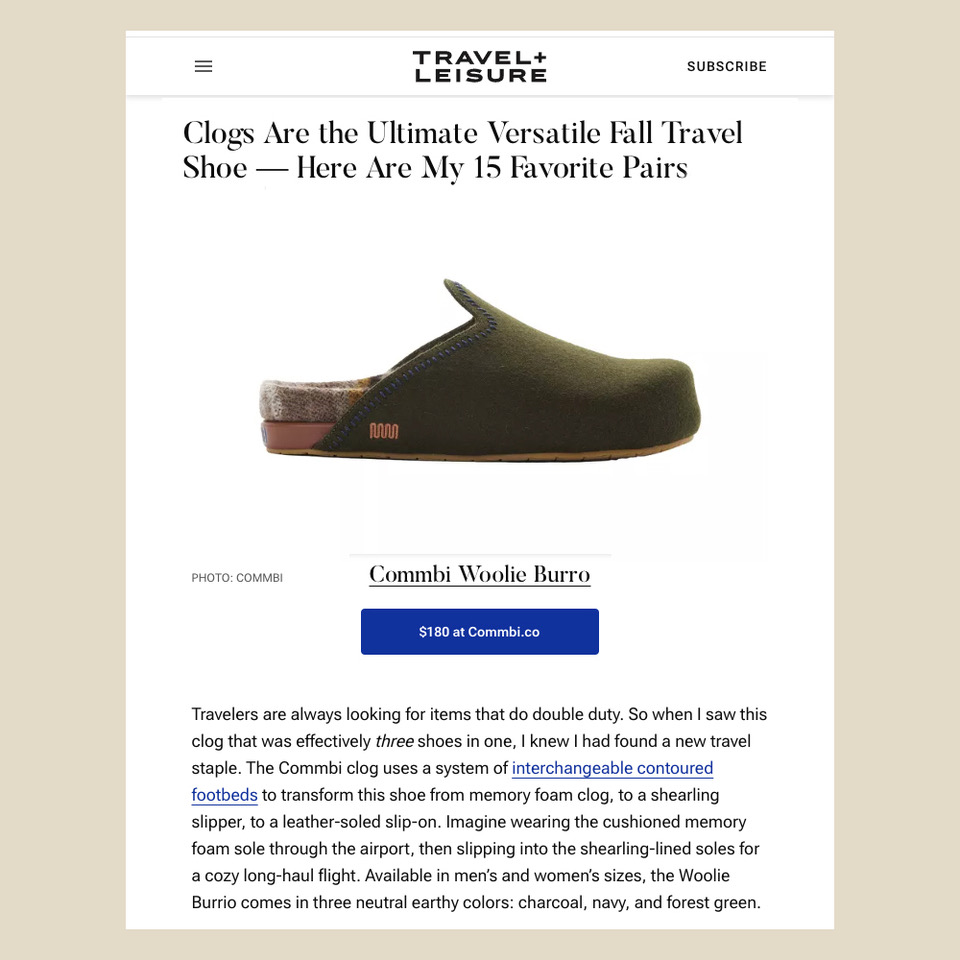Click the brown leather heel strap on the clog
The height and width of the screenshot is (960, 960).
297,435
